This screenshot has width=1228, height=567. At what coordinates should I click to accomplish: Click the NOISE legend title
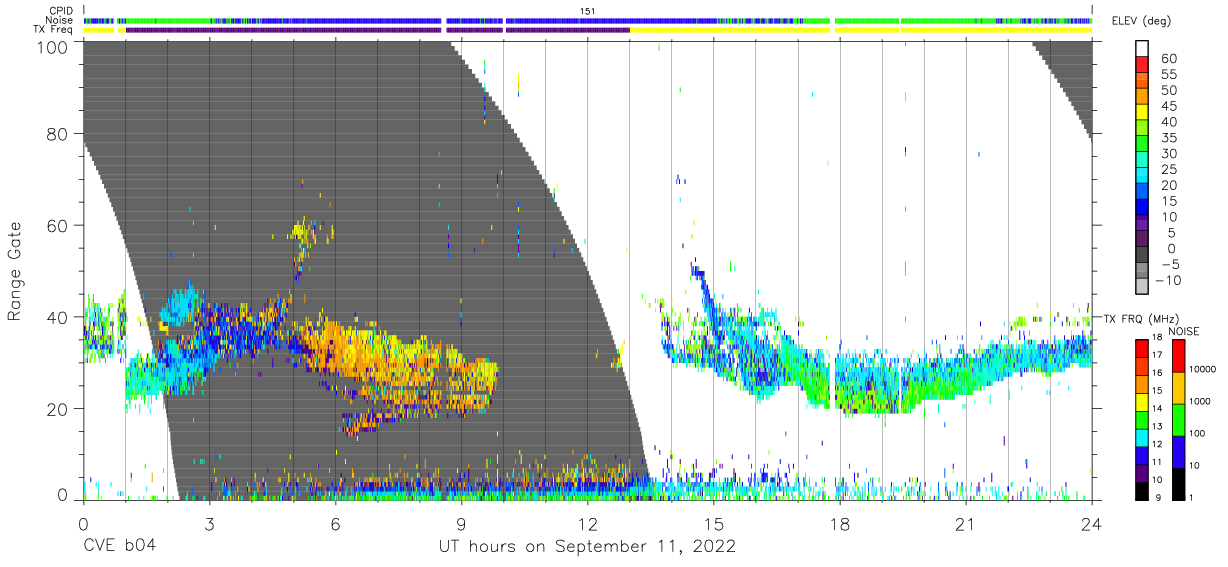(1183, 331)
